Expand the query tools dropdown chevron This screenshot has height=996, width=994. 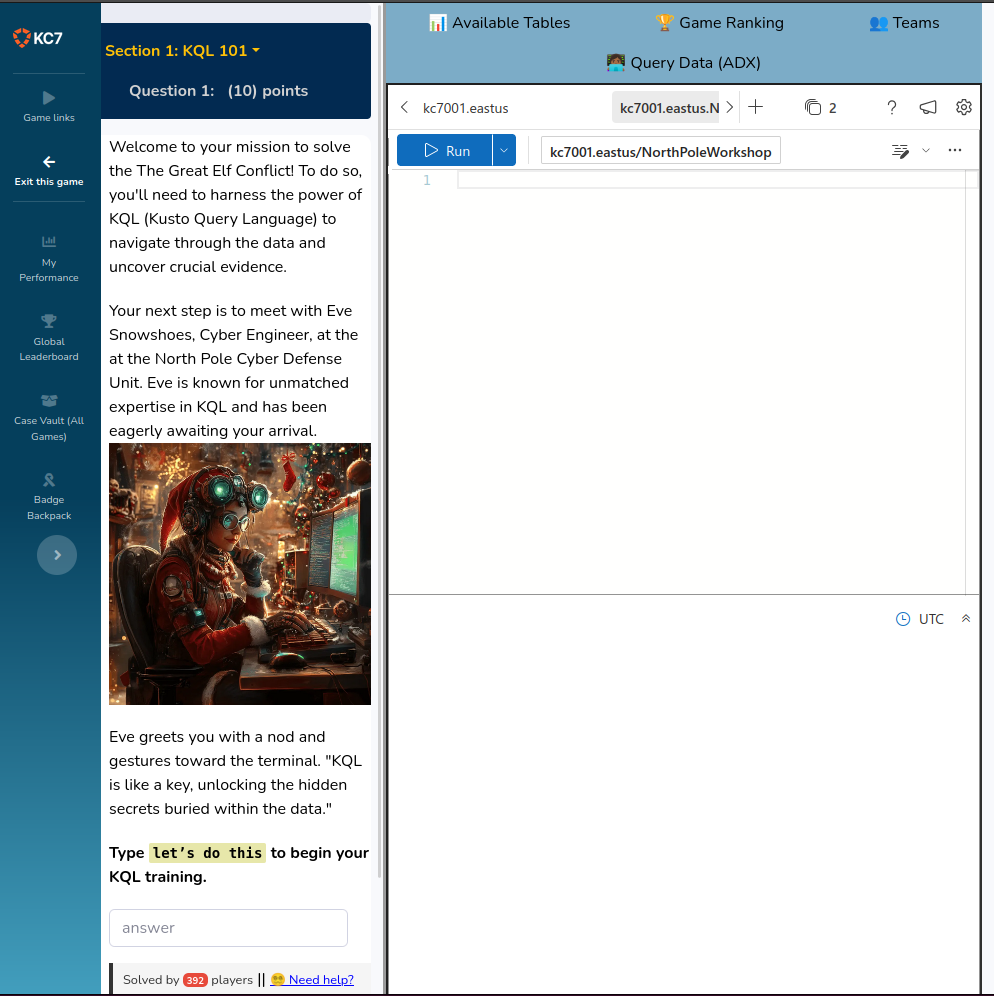pyautogui.click(x=925, y=151)
